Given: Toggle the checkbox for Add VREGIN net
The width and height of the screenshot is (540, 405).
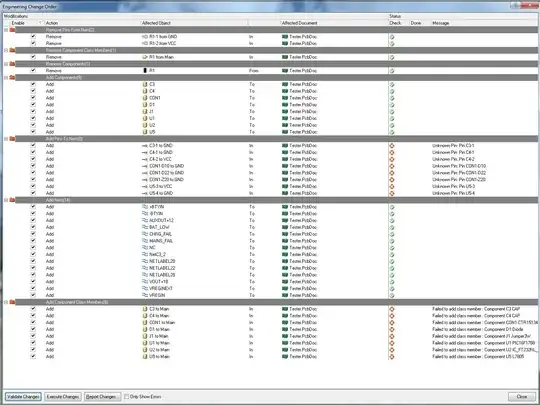Looking at the screenshot, I should [33, 295].
